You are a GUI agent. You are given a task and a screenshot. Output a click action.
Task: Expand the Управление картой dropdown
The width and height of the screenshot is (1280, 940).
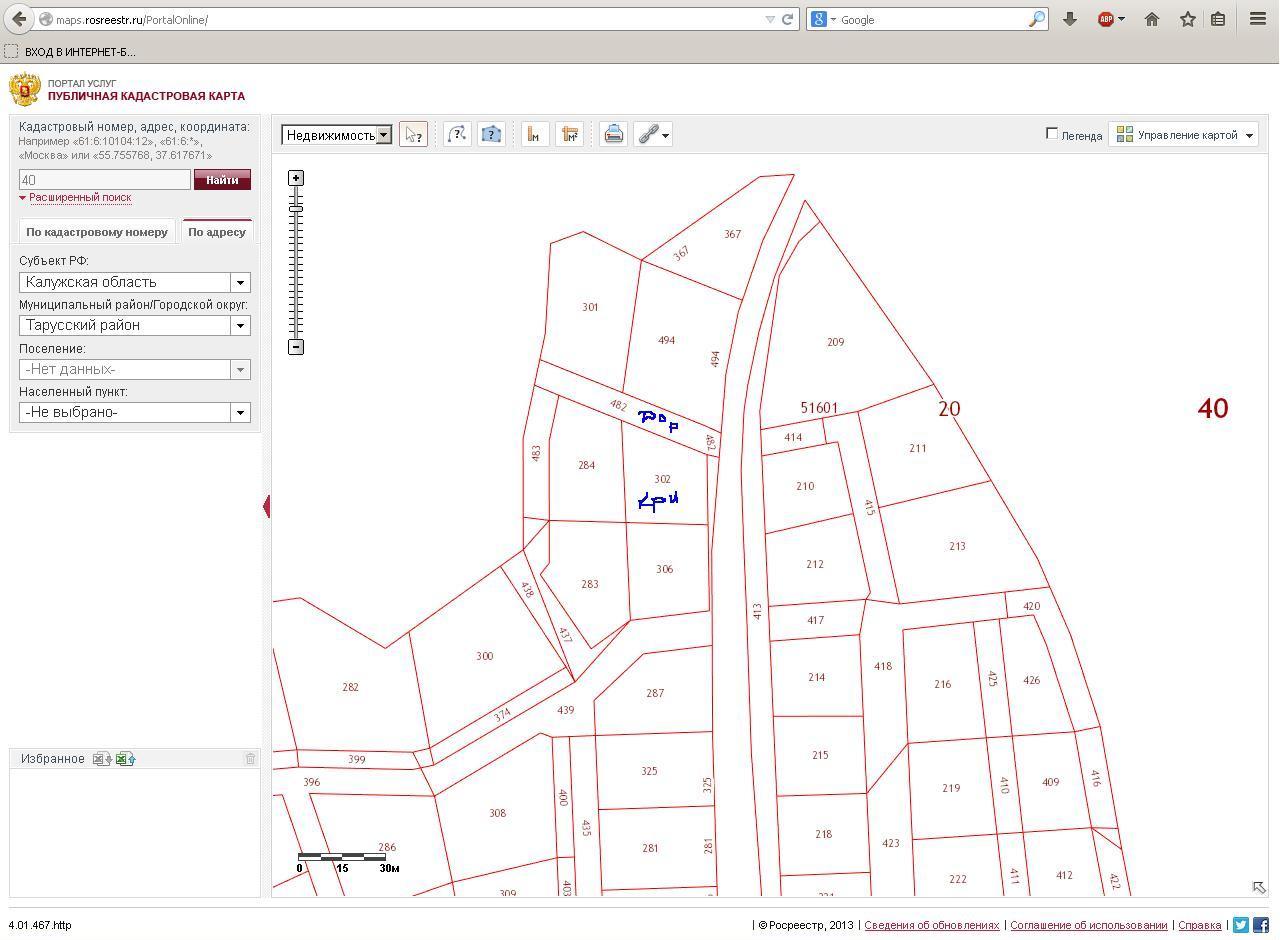click(1185, 135)
